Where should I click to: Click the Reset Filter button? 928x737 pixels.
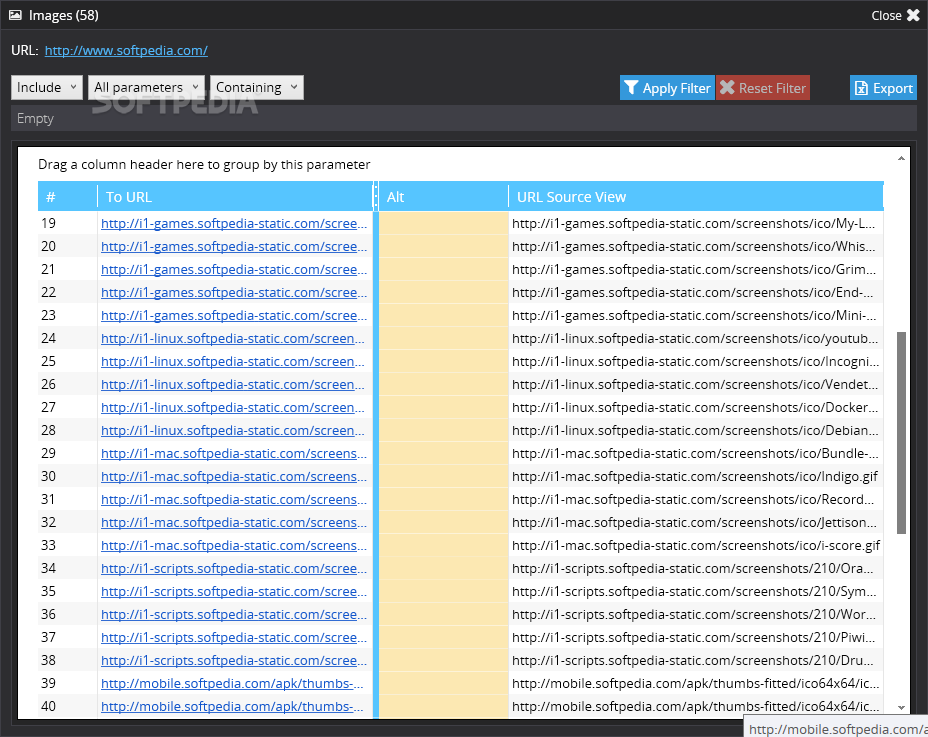(x=763, y=88)
